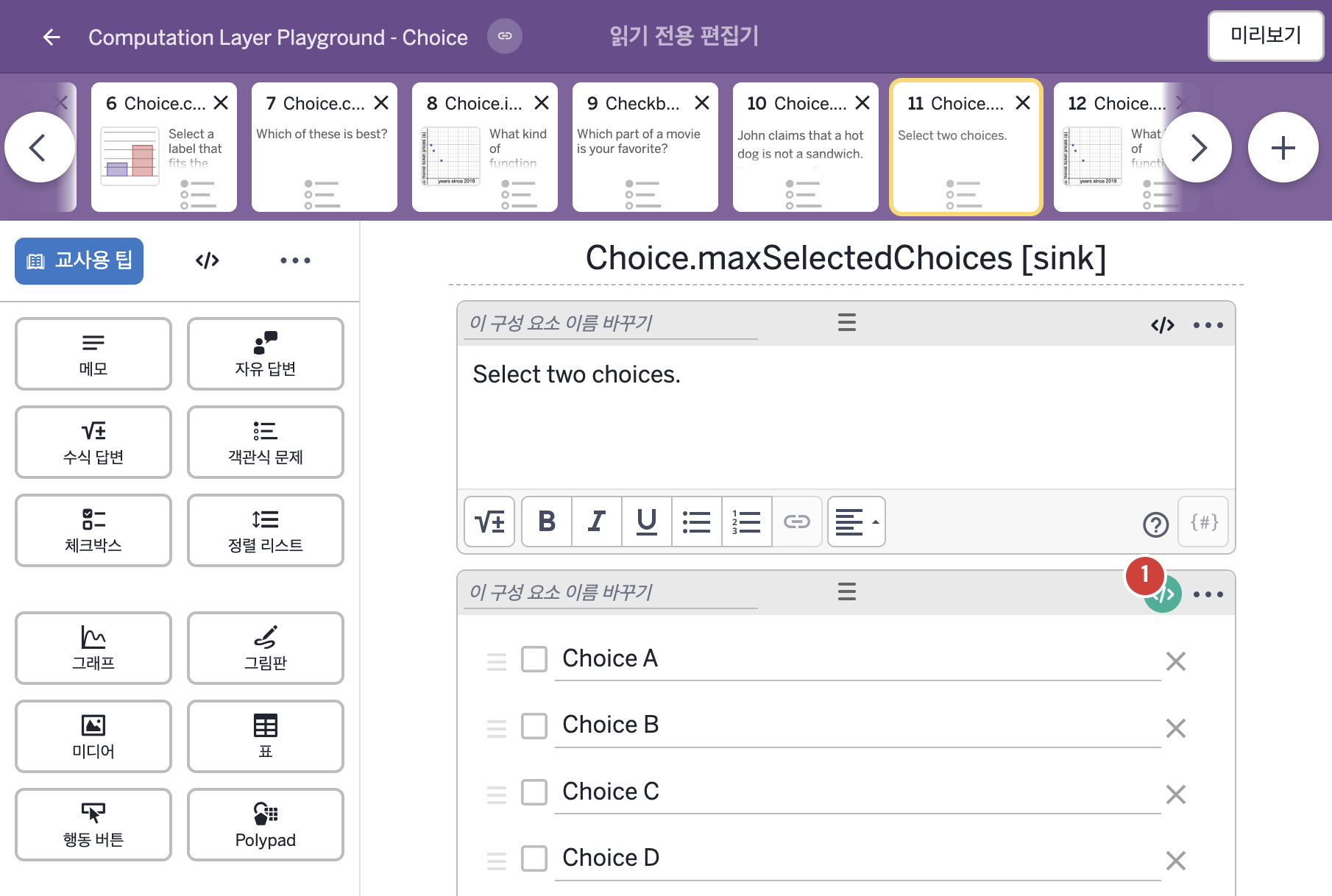Open more options for the note component
The height and width of the screenshot is (896, 1332).
click(x=1208, y=325)
